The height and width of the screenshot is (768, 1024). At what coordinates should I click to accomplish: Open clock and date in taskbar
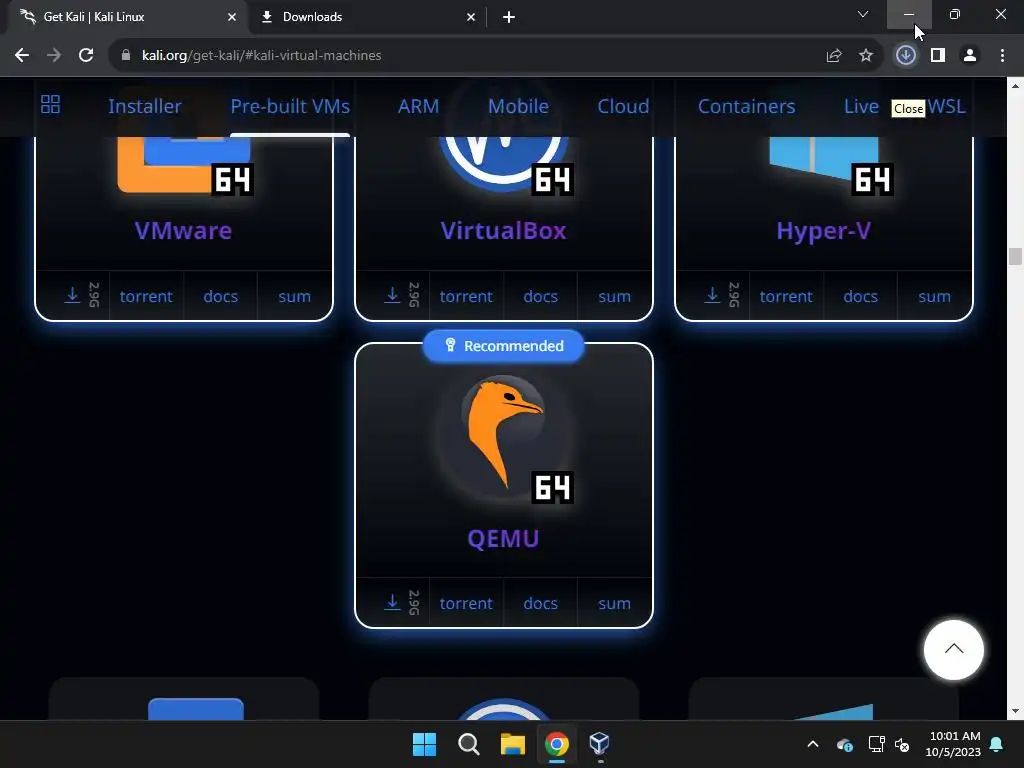point(953,744)
